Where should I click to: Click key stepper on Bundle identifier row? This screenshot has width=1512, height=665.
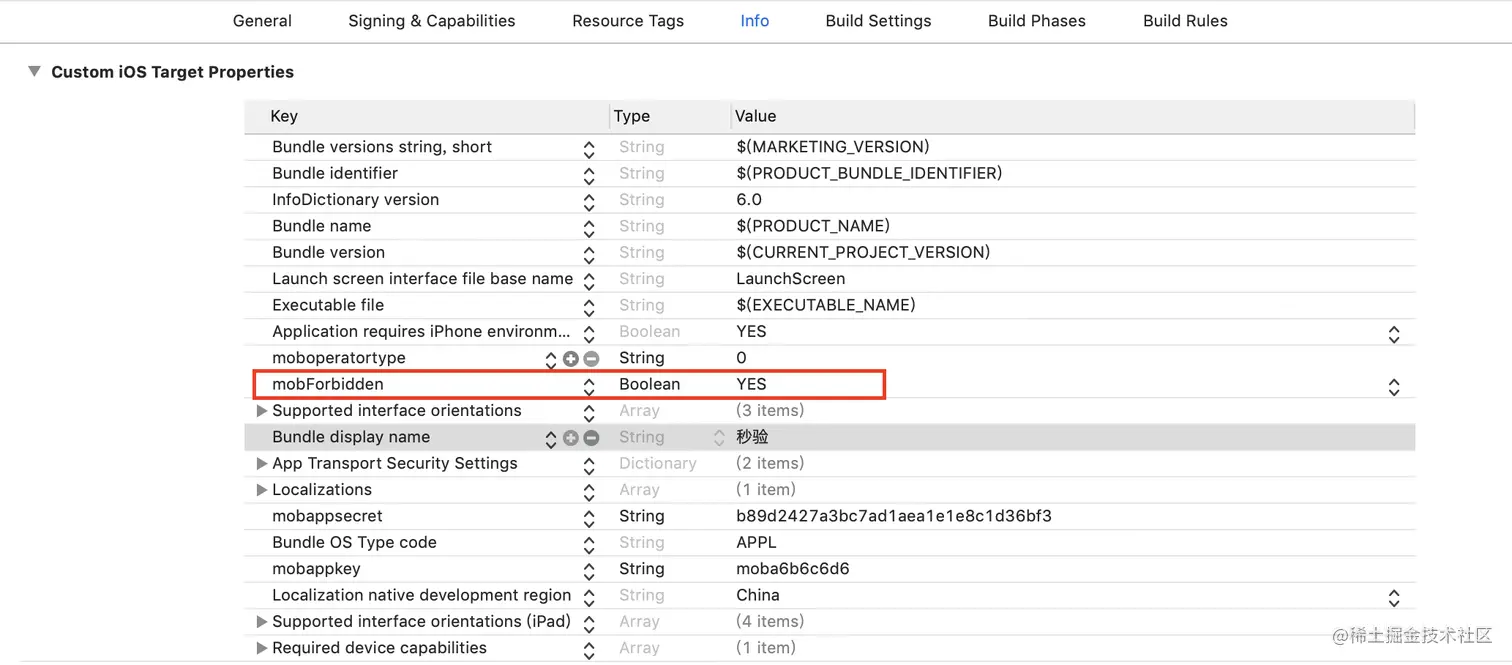[x=589, y=174]
